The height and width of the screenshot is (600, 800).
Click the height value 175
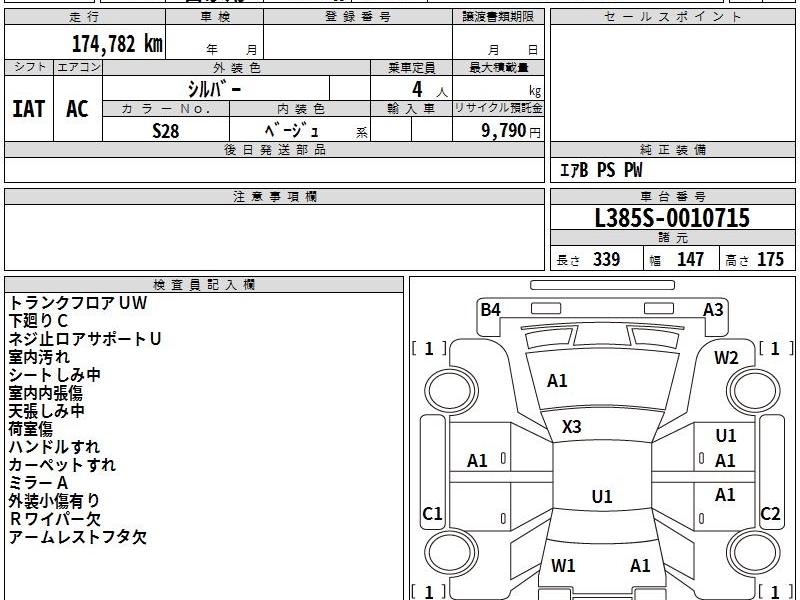click(770, 260)
